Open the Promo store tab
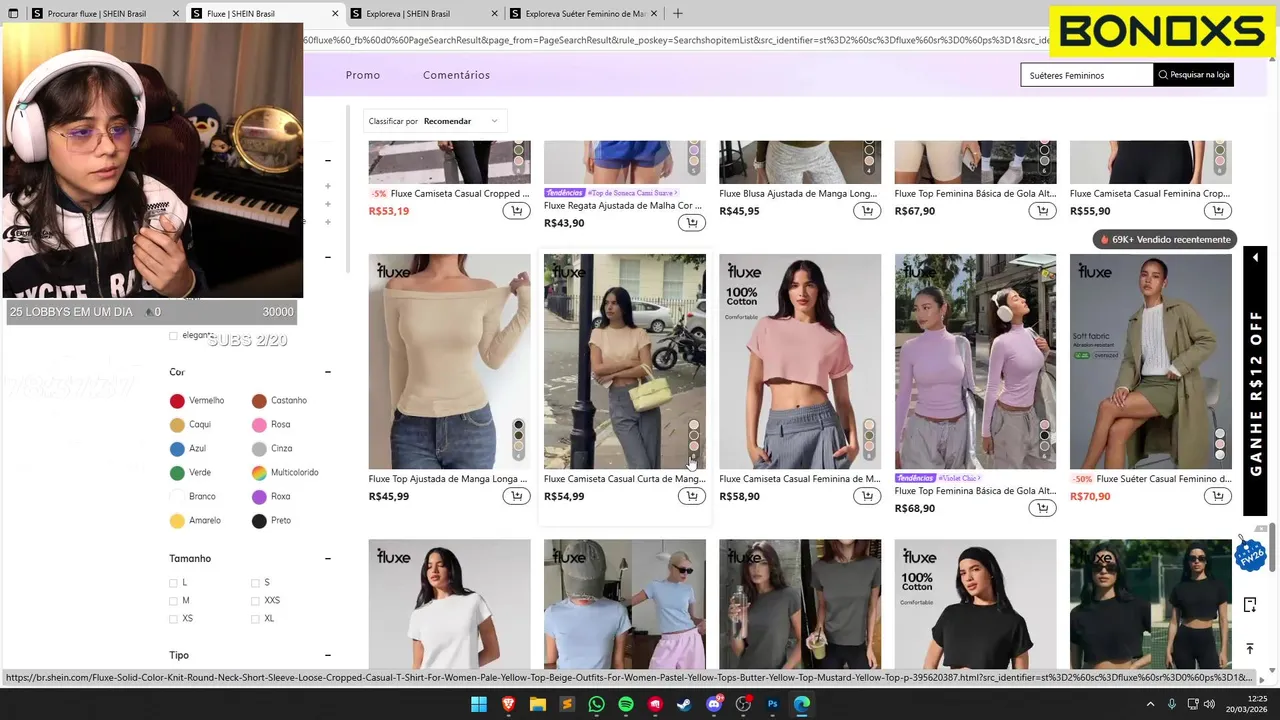 click(363, 75)
